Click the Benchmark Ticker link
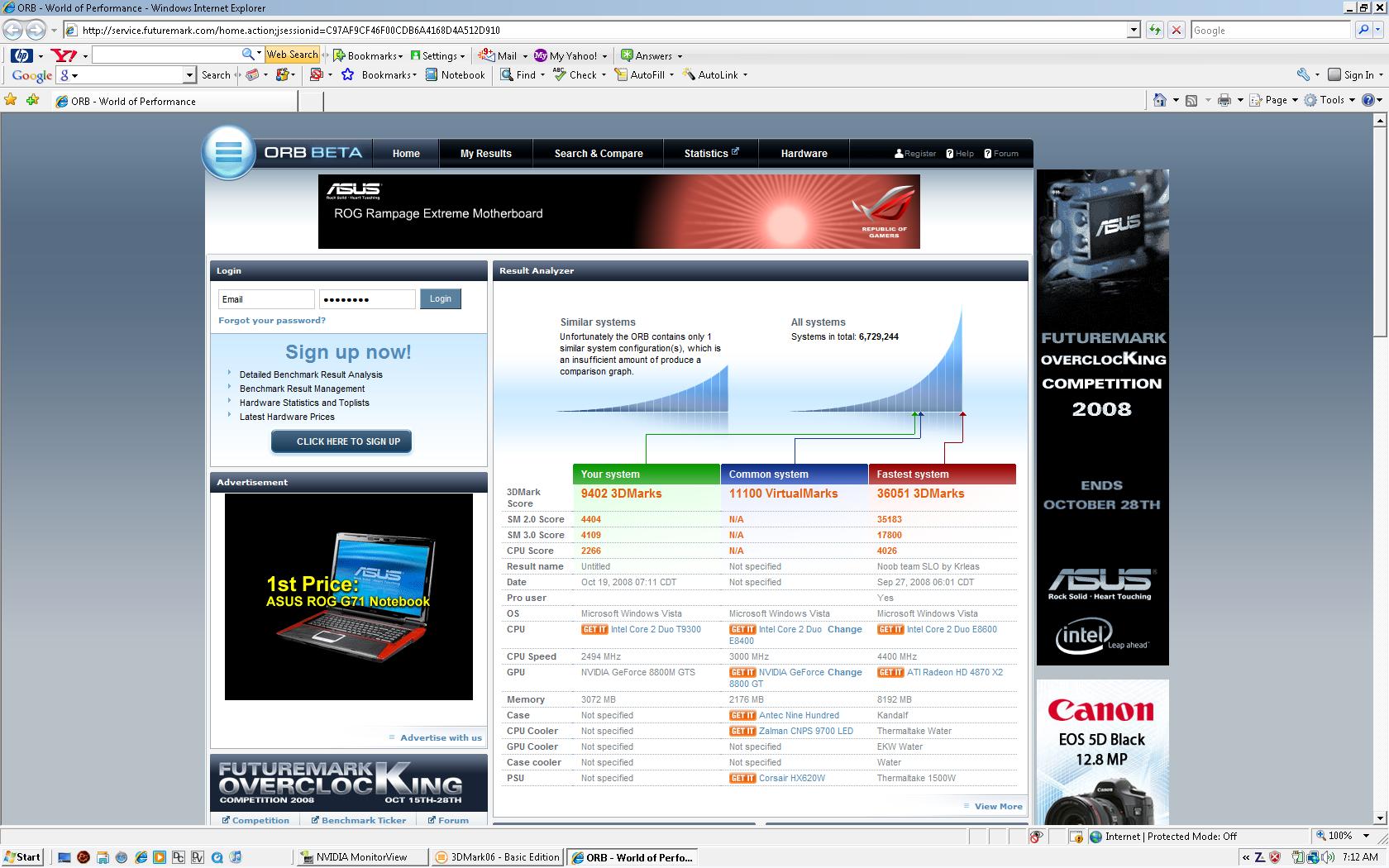Image resolution: width=1389 pixels, height=868 pixels. 364,821
